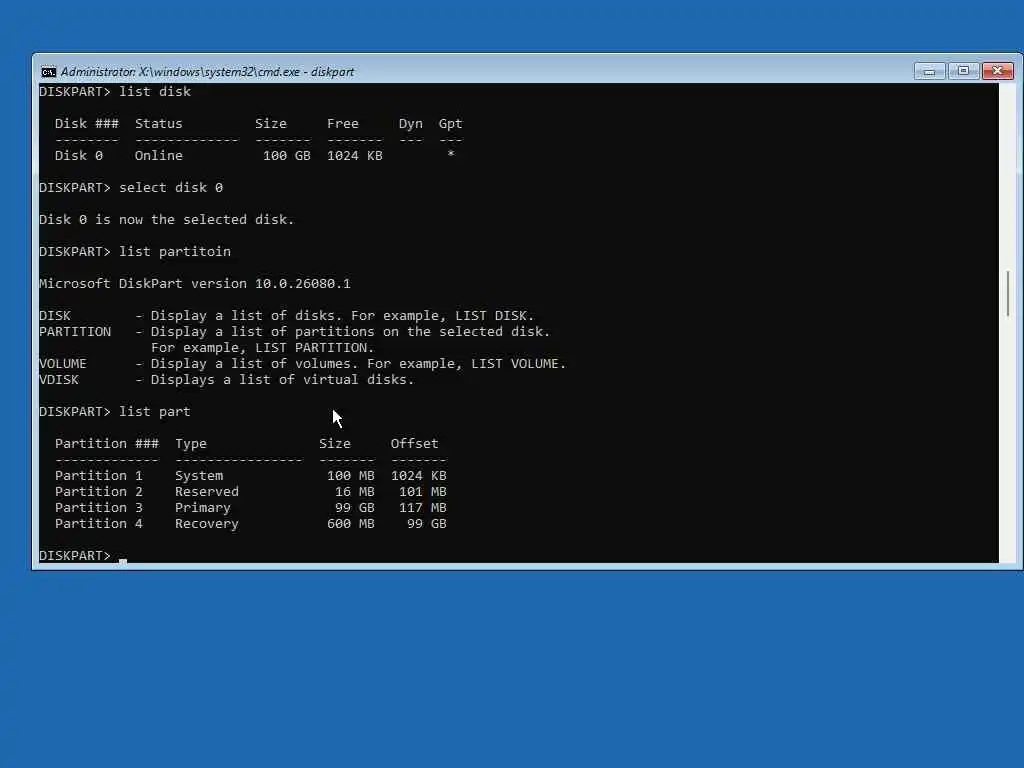Click the 'Partition 1' row label
The width and height of the screenshot is (1024, 768).
[x=99, y=475]
